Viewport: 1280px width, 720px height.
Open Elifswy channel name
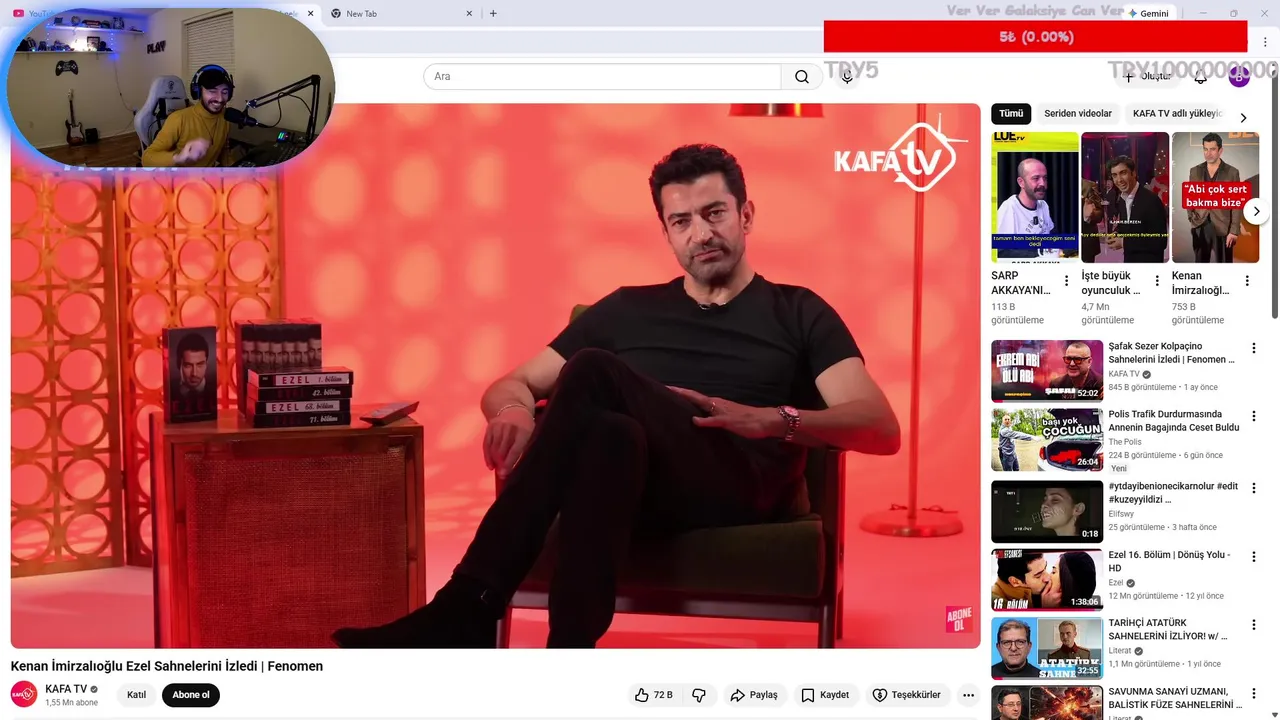coord(1123,514)
